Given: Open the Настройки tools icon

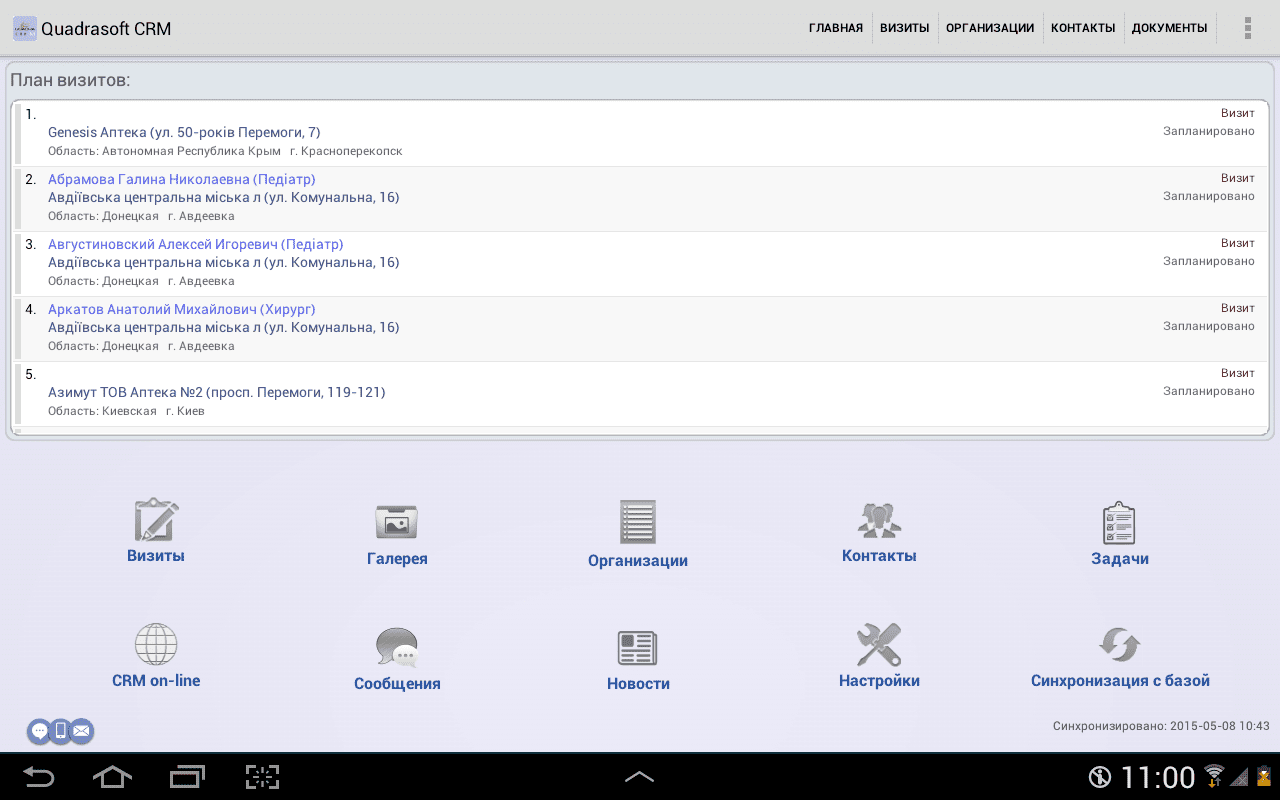Looking at the screenshot, I should pyautogui.click(x=879, y=644).
